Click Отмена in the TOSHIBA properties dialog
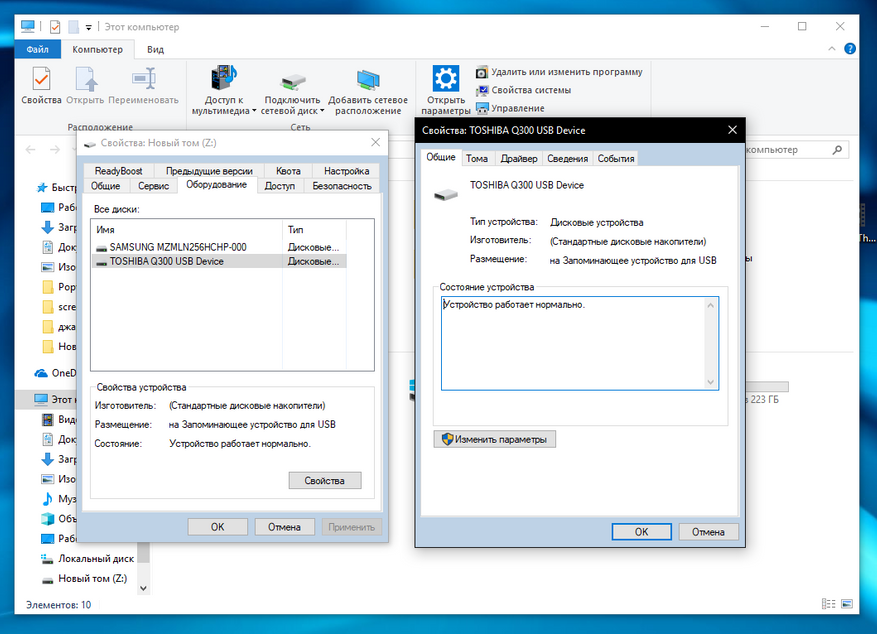 pos(708,532)
